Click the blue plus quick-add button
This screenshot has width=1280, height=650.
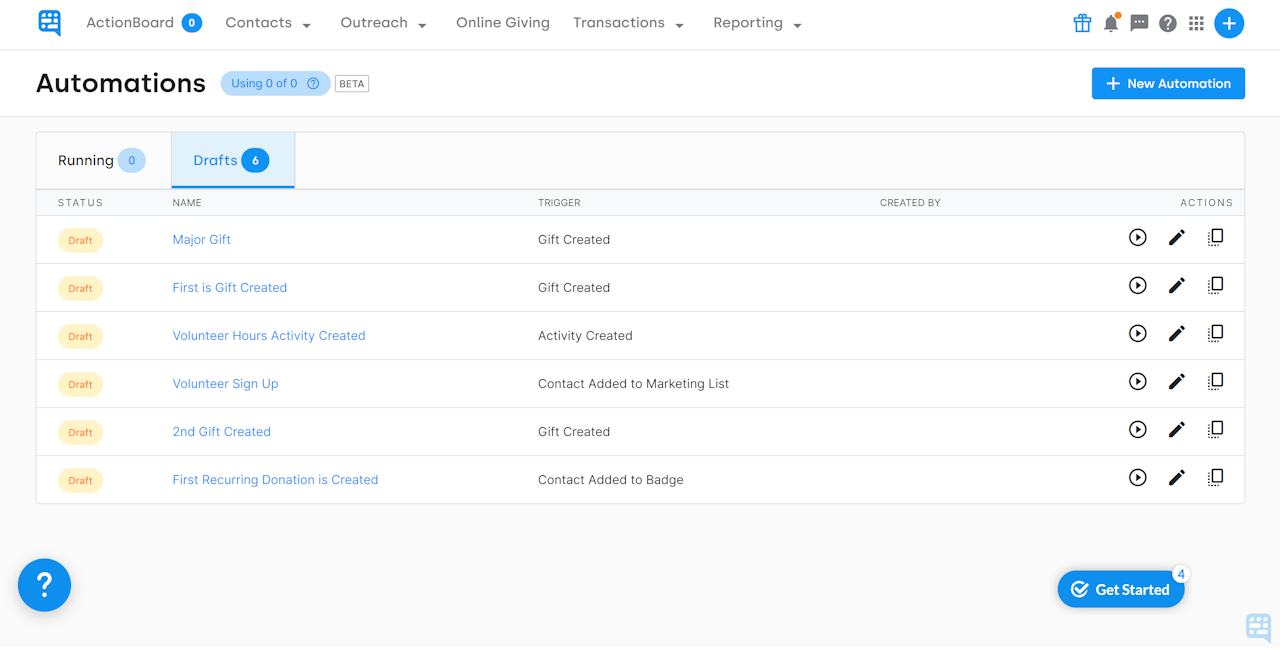click(x=1229, y=23)
